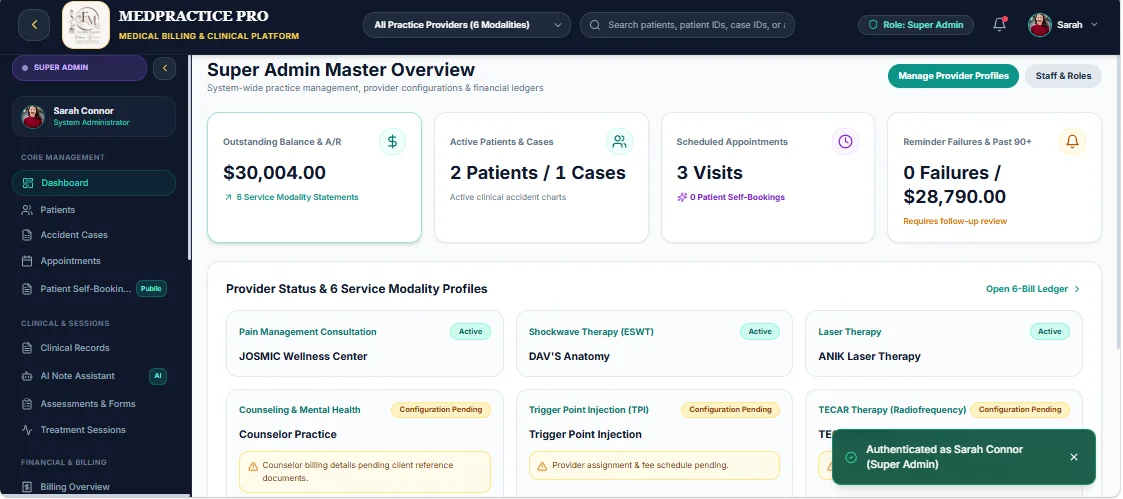Click the Staff & Roles button
The height and width of the screenshot is (499, 1123).
tap(1063, 76)
